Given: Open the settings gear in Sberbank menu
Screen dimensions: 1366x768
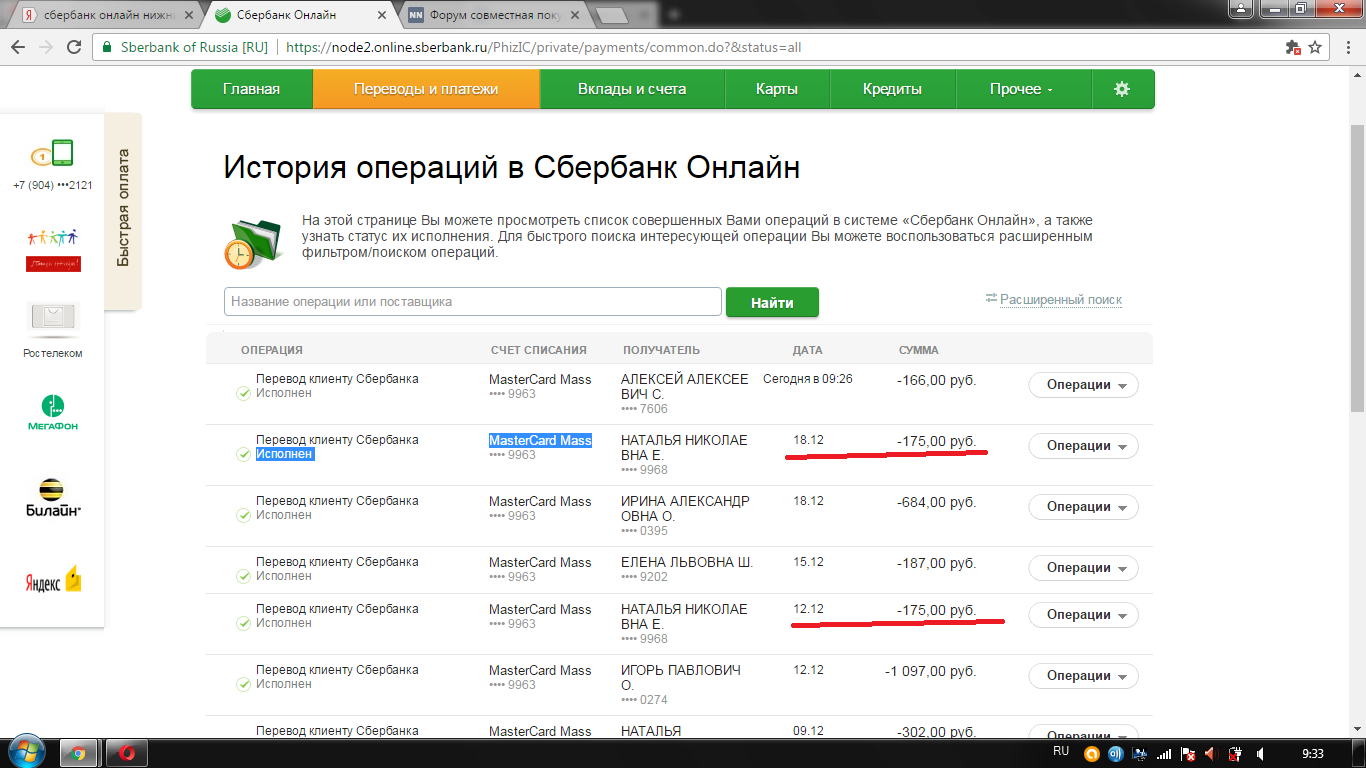Looking at the screenshot, I should tap(1122, 89).
